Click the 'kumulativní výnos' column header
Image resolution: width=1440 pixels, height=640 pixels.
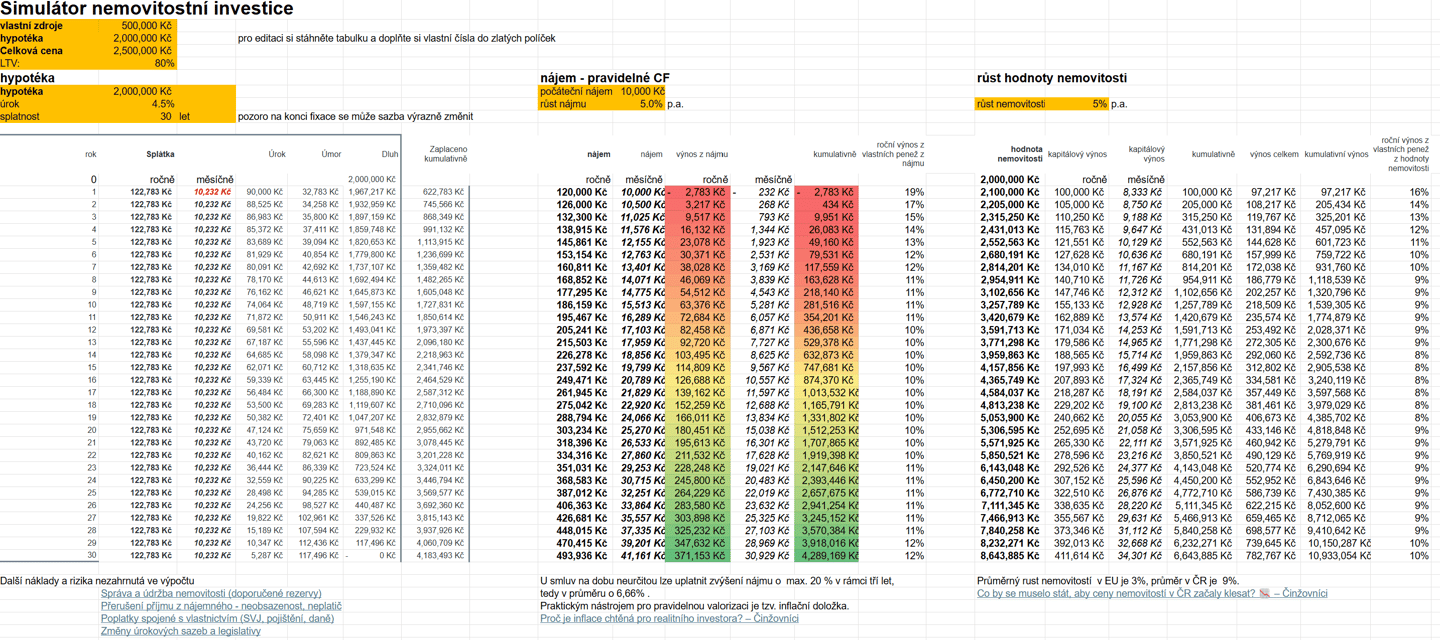tap(1337, 155)
